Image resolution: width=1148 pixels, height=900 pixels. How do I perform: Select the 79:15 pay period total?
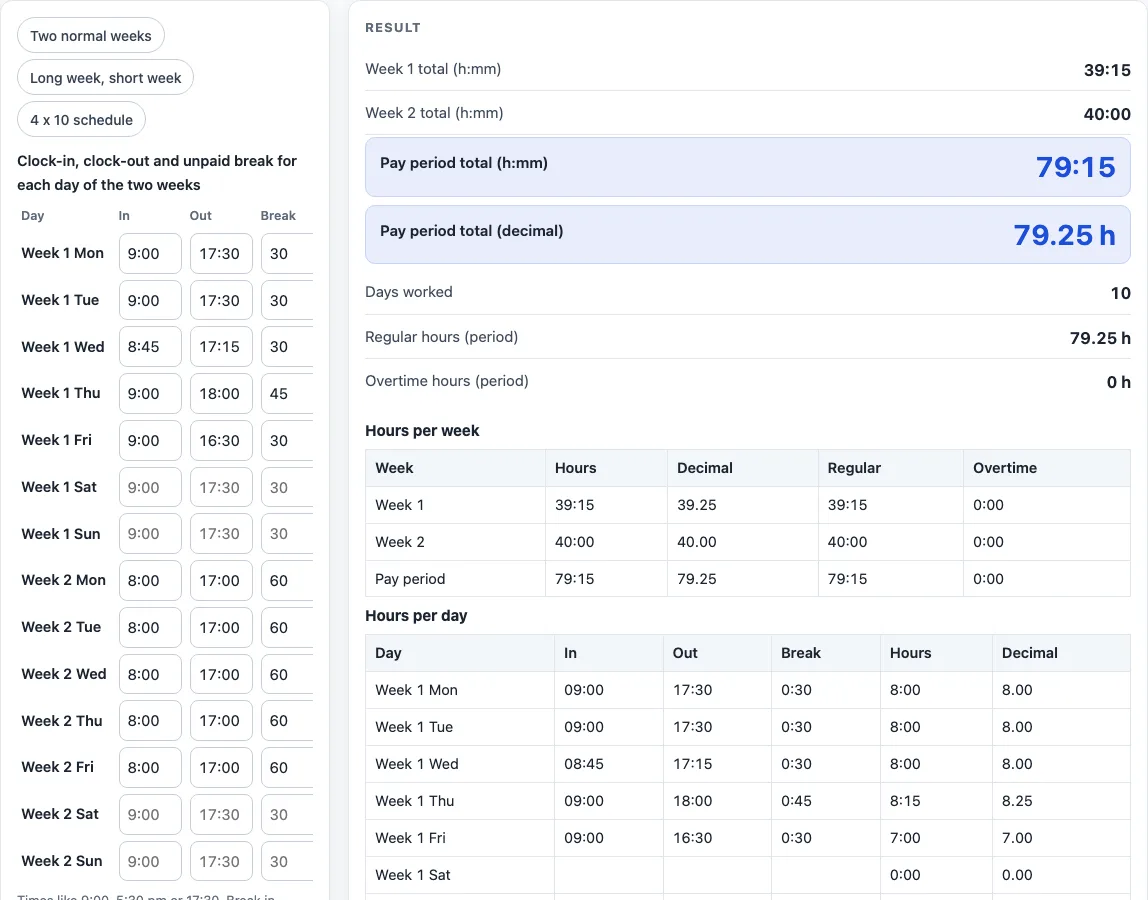(x=1076, y=167)
